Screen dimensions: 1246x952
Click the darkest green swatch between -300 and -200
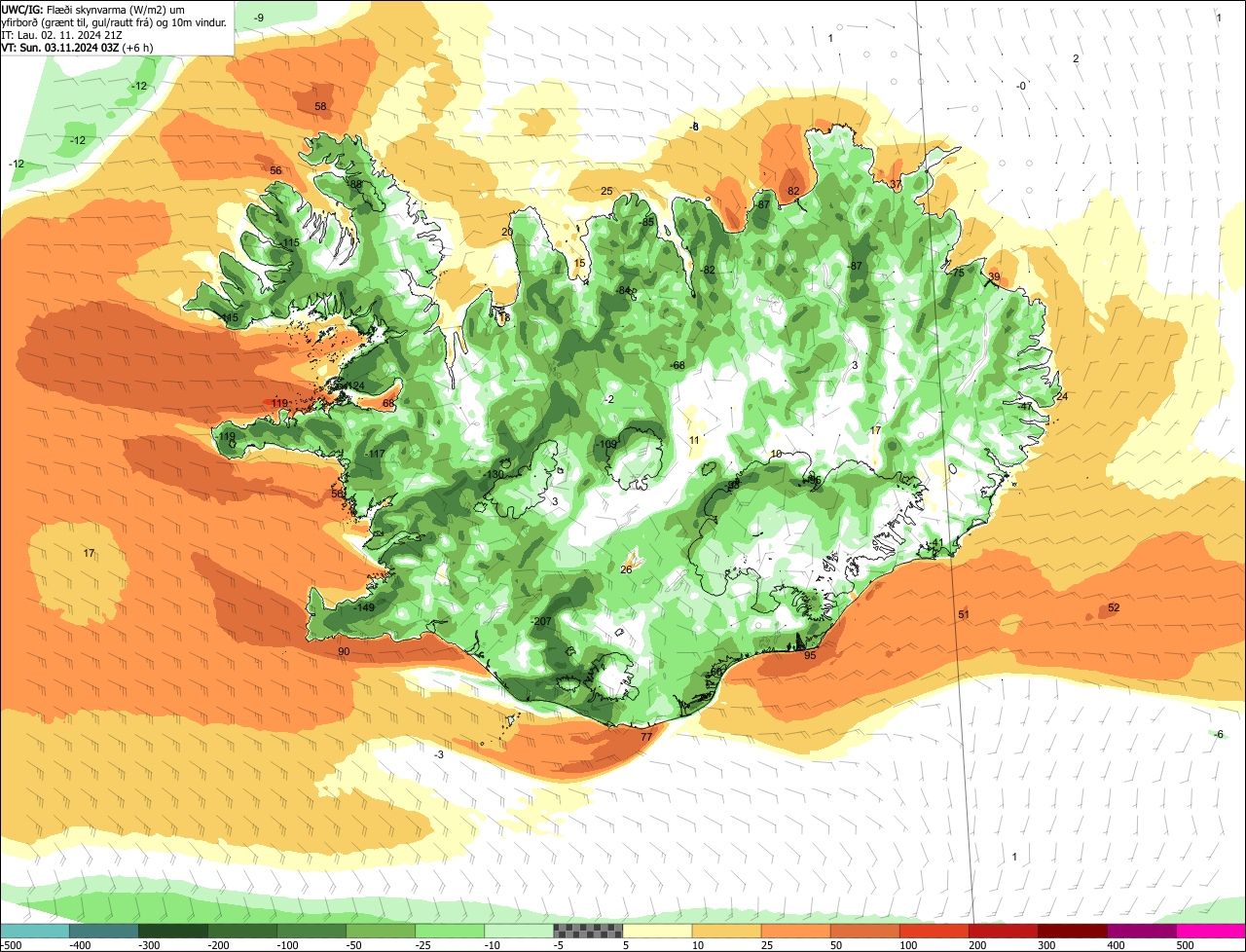173,932
